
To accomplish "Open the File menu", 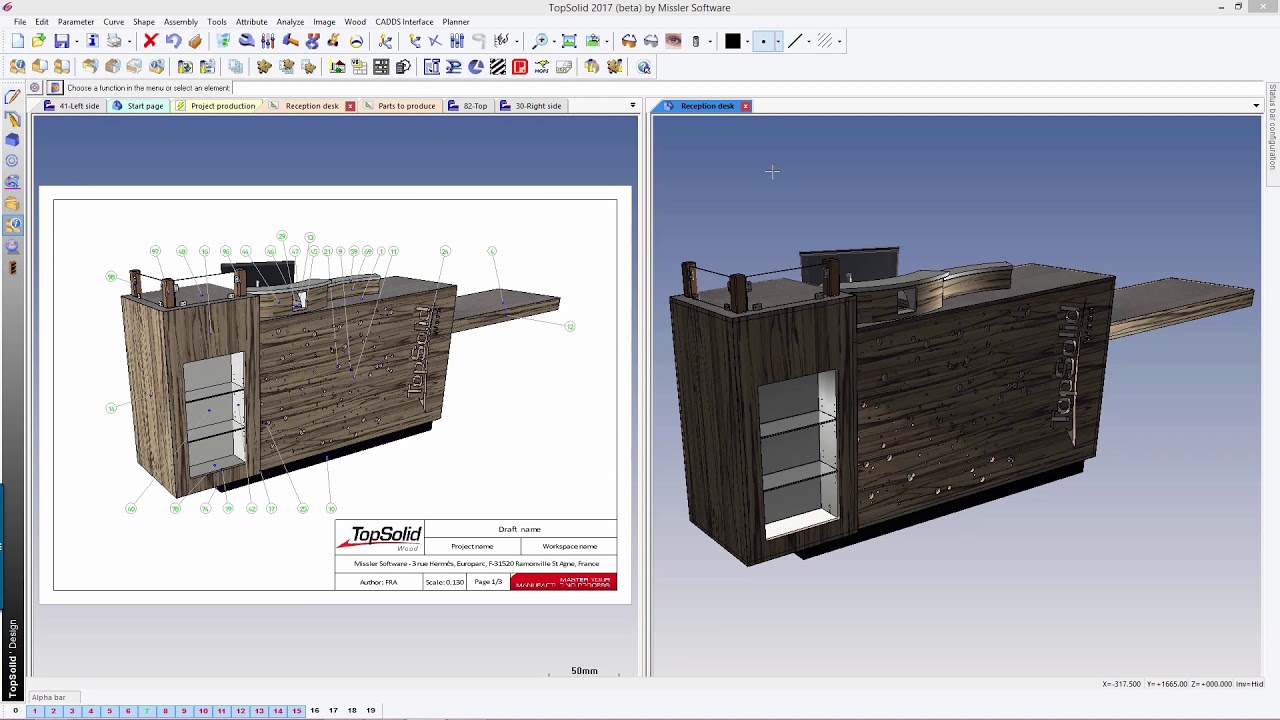I will pos(20,22).
